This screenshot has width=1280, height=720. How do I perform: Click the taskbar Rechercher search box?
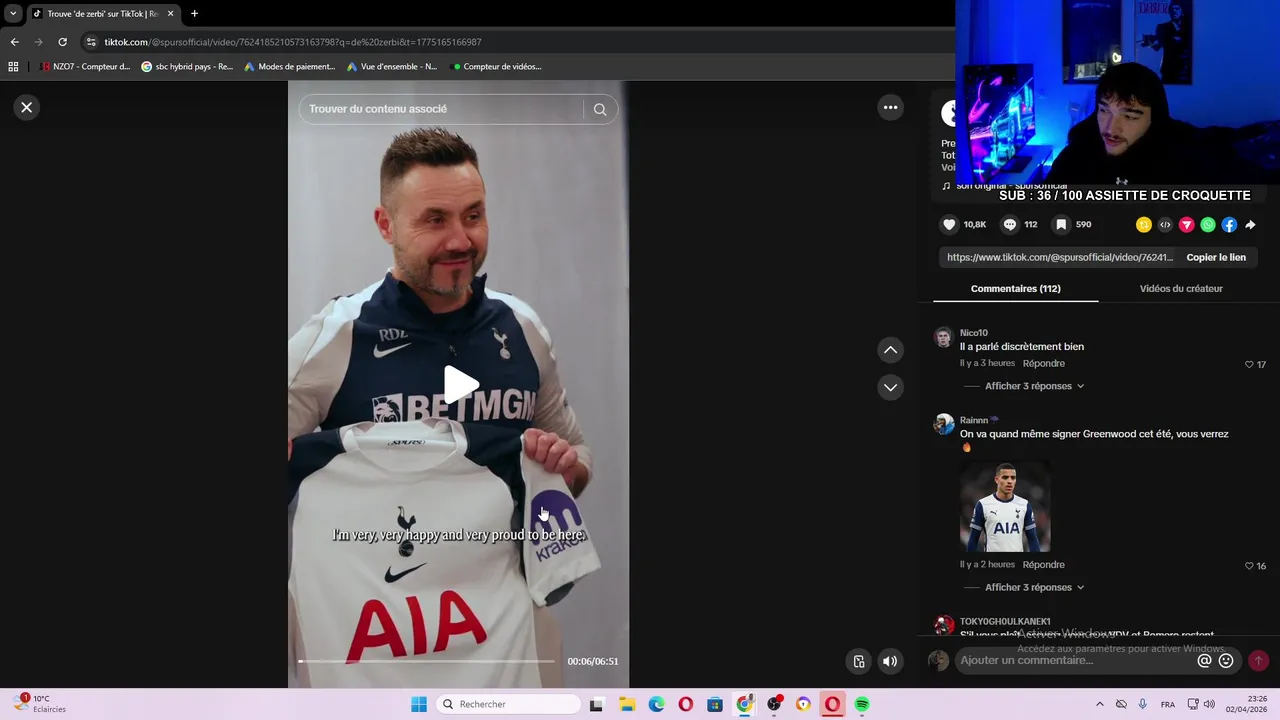click(x=509, y=704)
